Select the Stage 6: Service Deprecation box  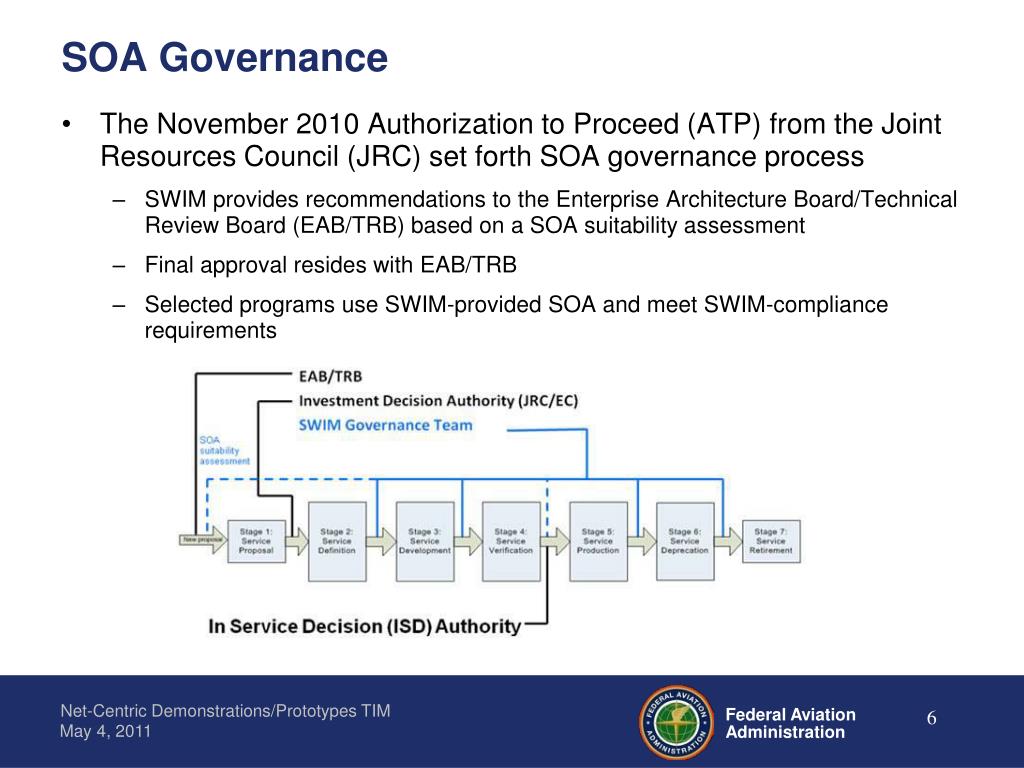(x=685, y=541)
